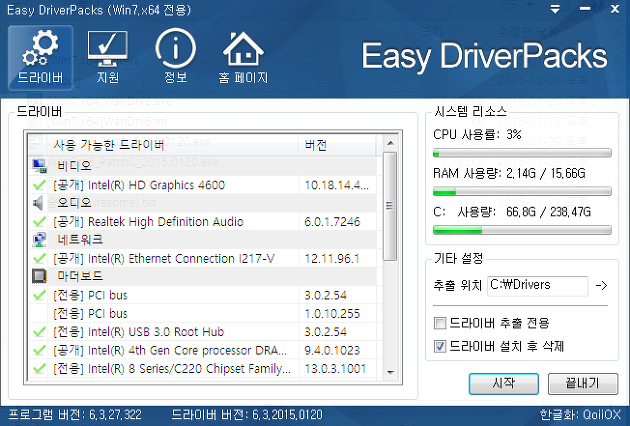The height and width of the screenshot is (426, 630).
Task: Select the 오디오 category row label
Action: tap(74, 203)
